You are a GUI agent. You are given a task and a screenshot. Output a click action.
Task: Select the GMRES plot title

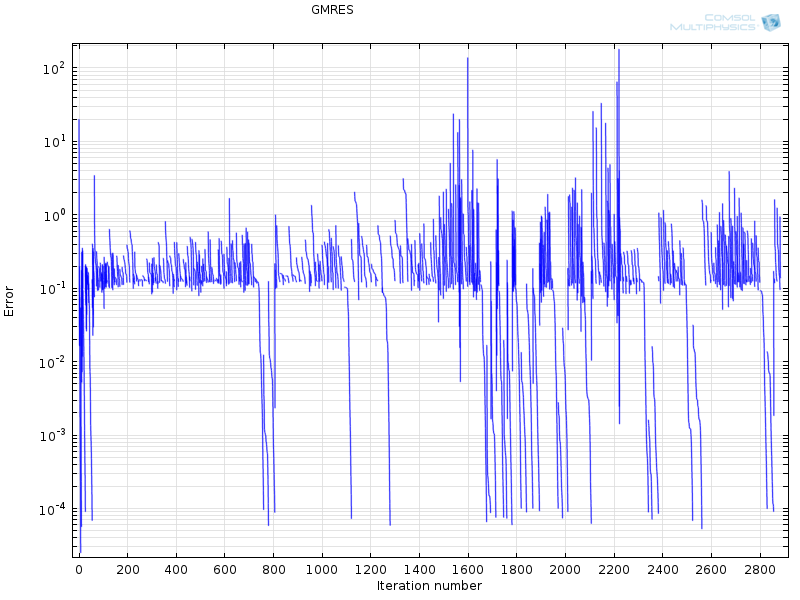[x=332, y=11]
